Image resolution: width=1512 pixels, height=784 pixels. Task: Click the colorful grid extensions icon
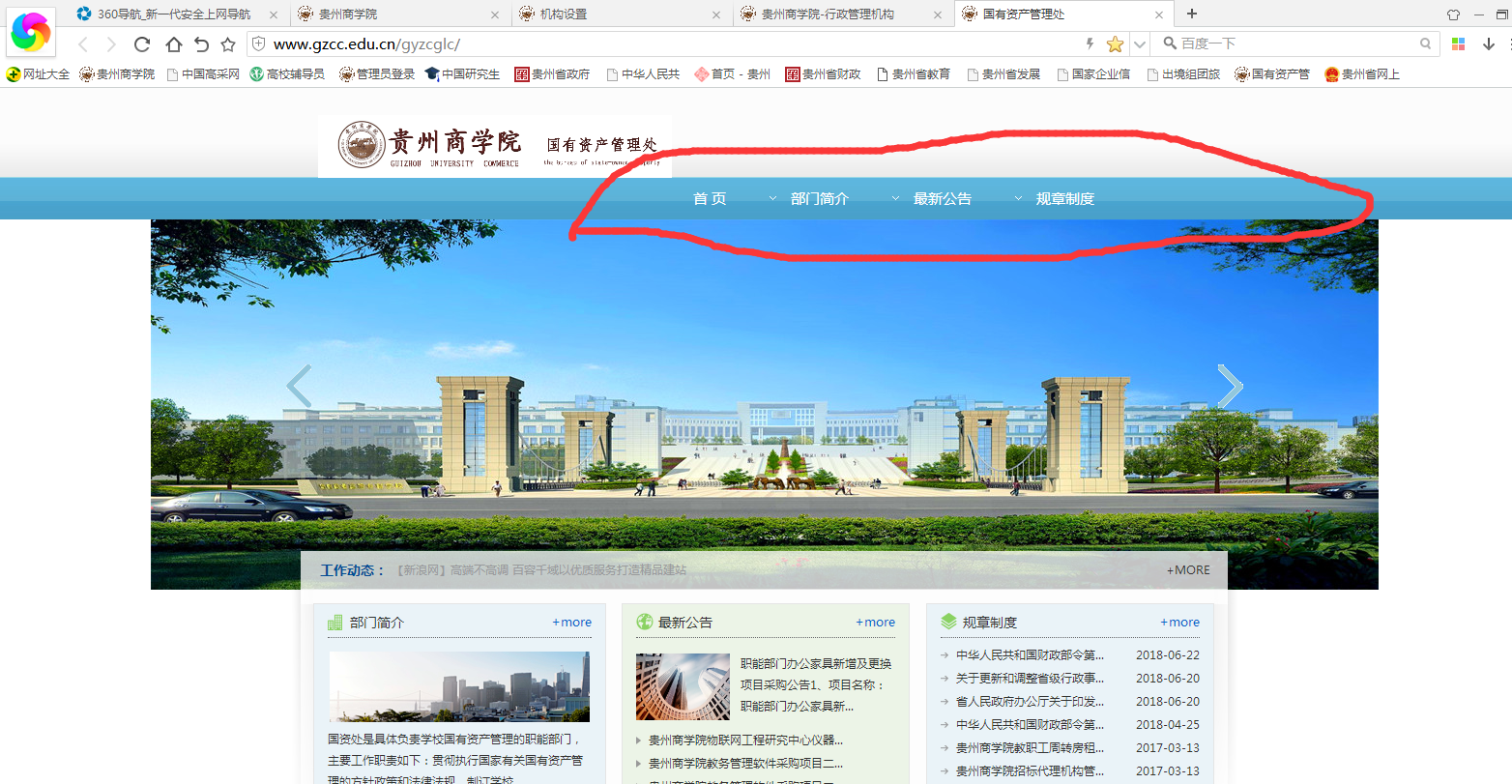(x=1459, y=44)
